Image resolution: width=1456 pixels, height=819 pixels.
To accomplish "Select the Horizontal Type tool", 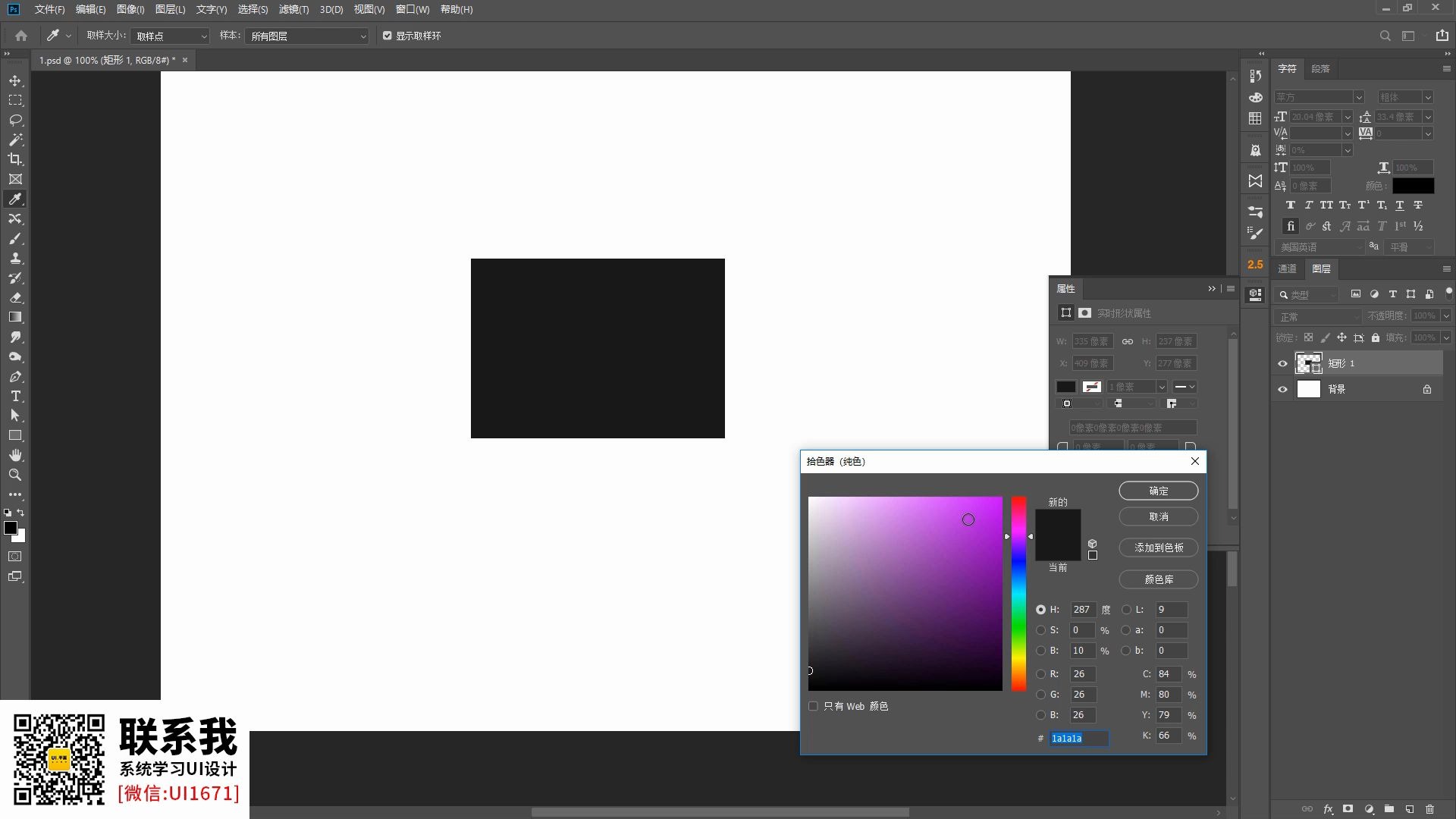I will (15, 396).
